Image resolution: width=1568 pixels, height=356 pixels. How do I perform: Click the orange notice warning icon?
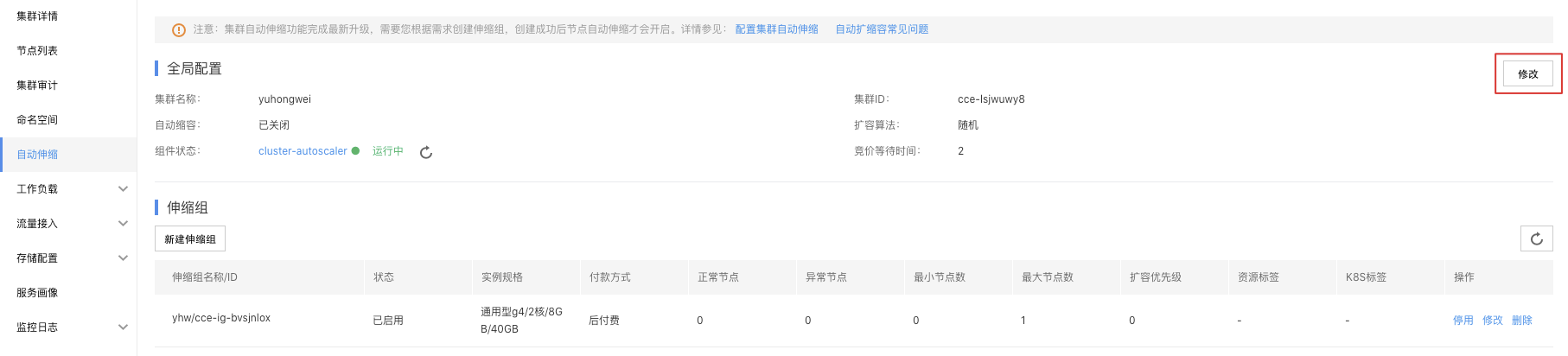pyautogui.click(x=179, y=29)
